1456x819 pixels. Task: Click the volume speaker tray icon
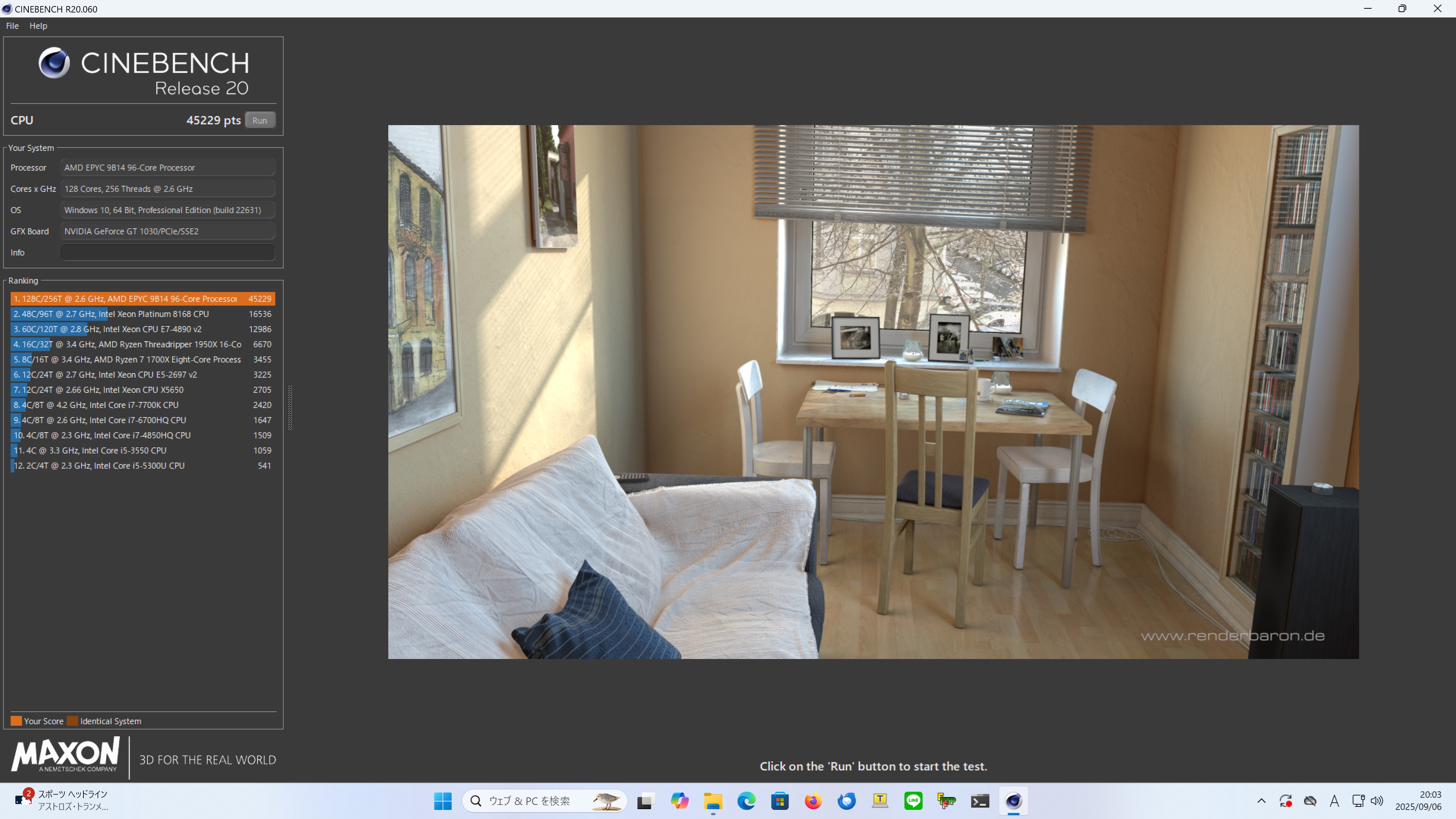tap(1377, 801)
